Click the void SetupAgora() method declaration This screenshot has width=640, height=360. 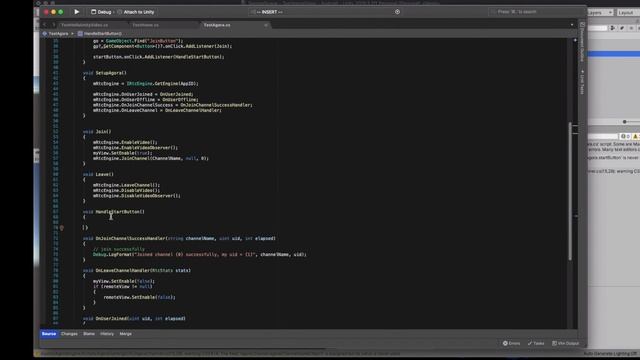[104, 73]
